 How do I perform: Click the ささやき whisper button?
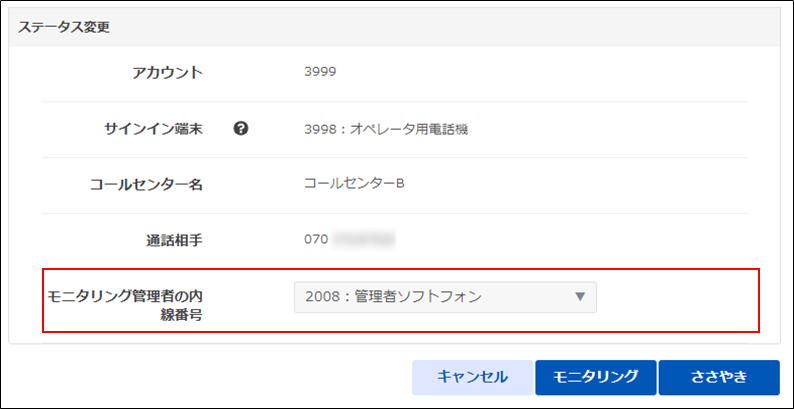click(x=719, y=377)
